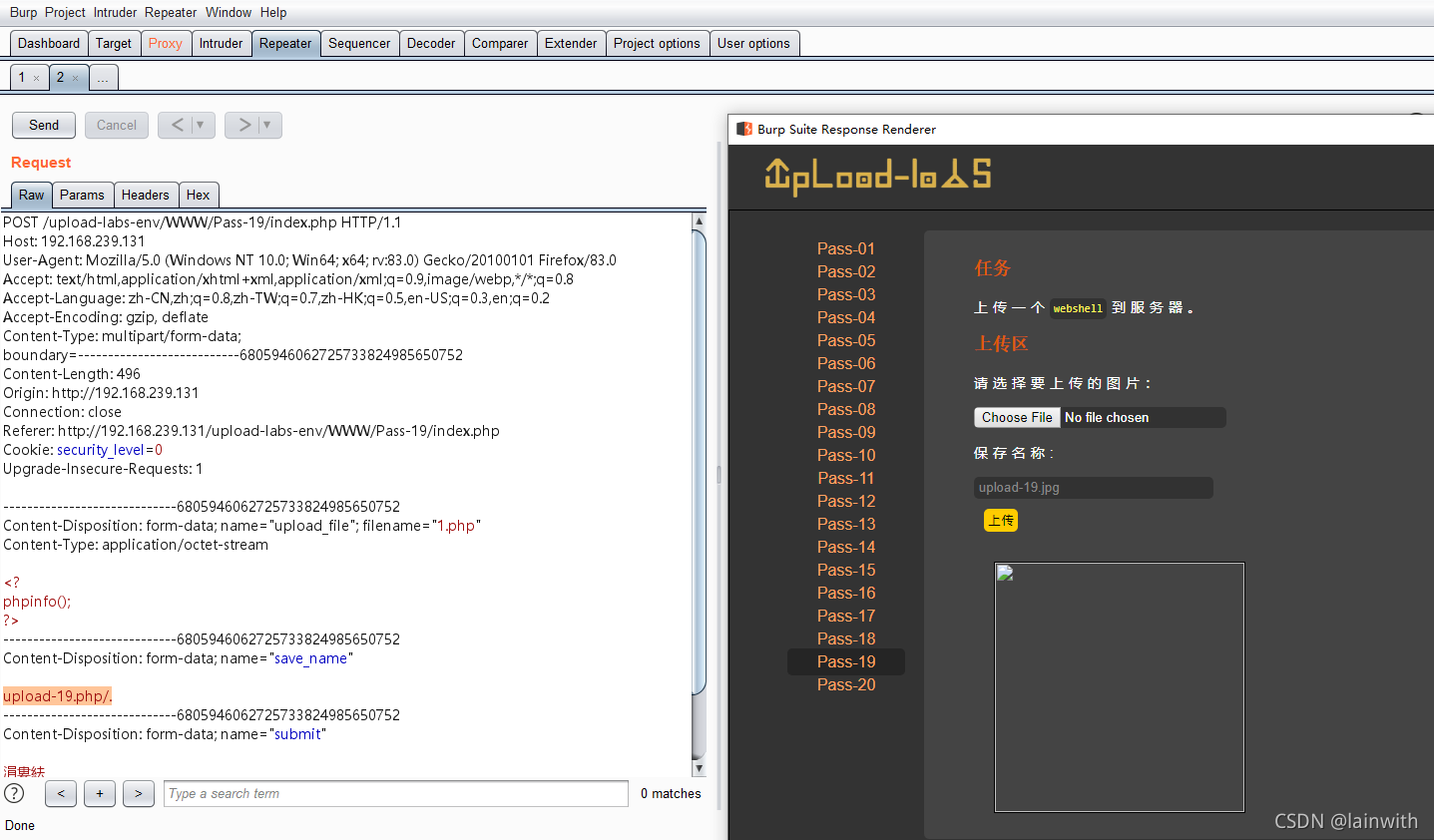Click the Upload-labs logo
The width and height of the screenshot is (1434, 840).
coord(877,176)
